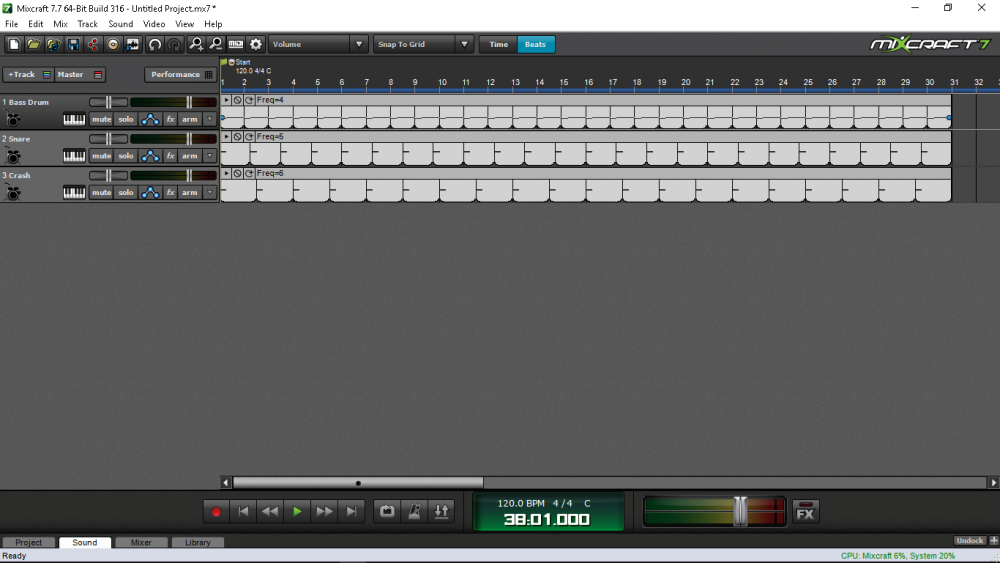This screenshot has width=1000, height=563.
Task: Click the Save project floppy disk icon
Action: 73,44
